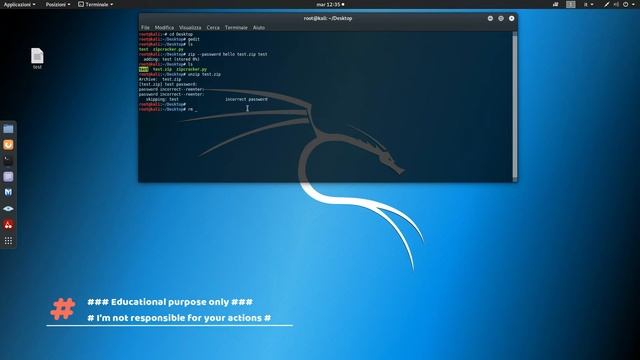The height and width of the screenshot is (360, 640).
Task: Open the File menu in the terminal
Action: click(x=145, y=28)
